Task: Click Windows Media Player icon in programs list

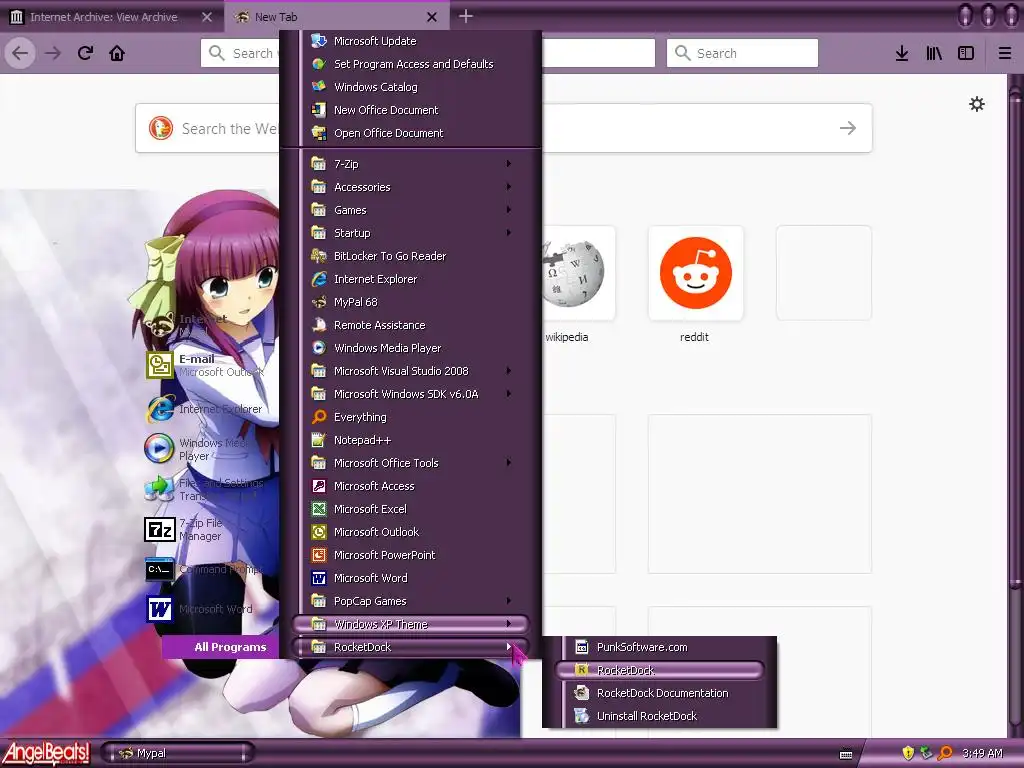Action: [319, 348]
